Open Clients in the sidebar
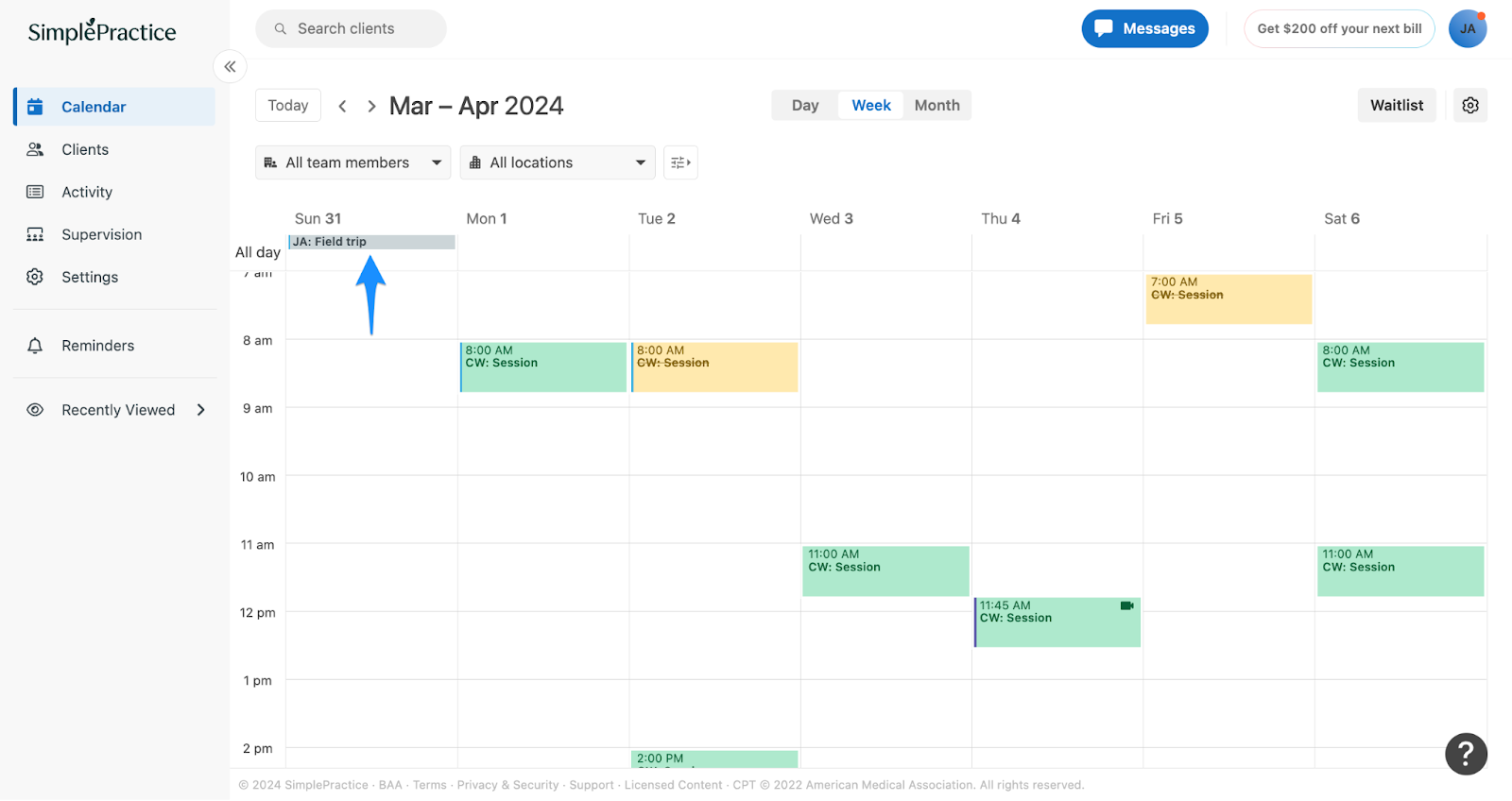 click(x=85, y=149)
